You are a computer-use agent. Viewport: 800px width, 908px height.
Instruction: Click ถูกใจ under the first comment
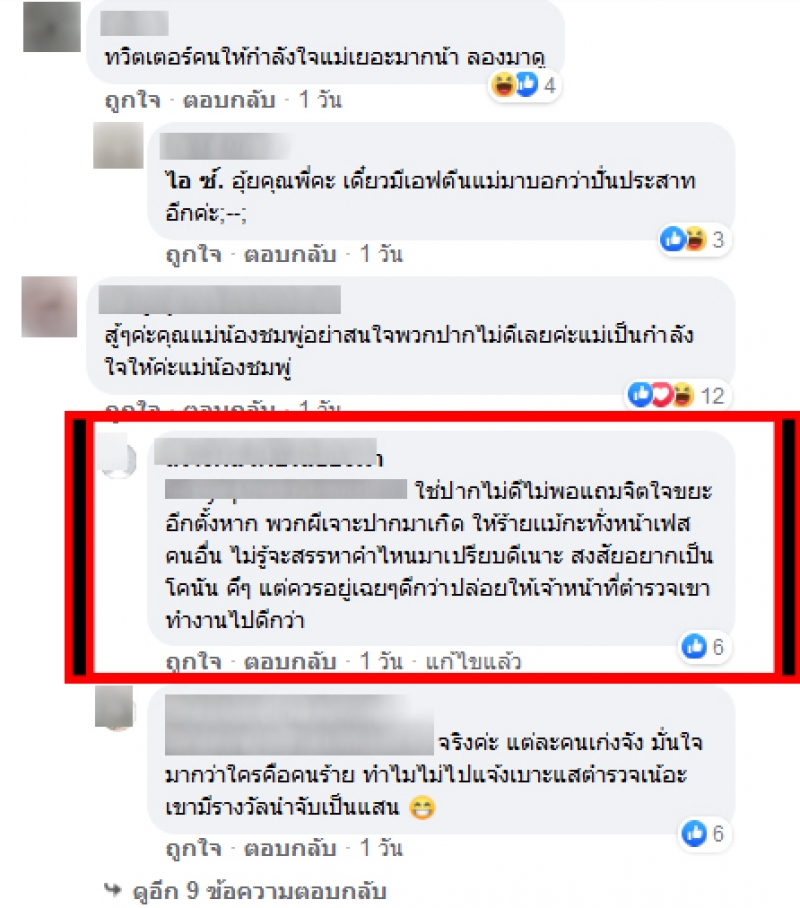point(133,100)
